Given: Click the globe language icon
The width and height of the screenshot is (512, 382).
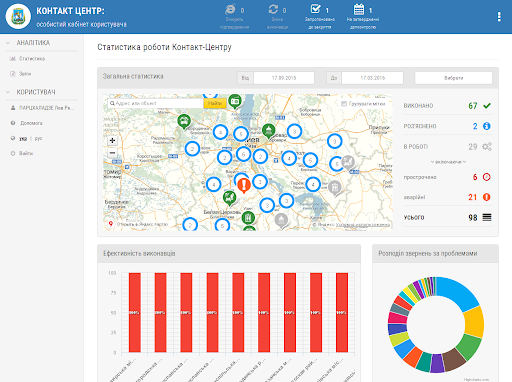Looking at the screenshot, I should tap(13, 138).
